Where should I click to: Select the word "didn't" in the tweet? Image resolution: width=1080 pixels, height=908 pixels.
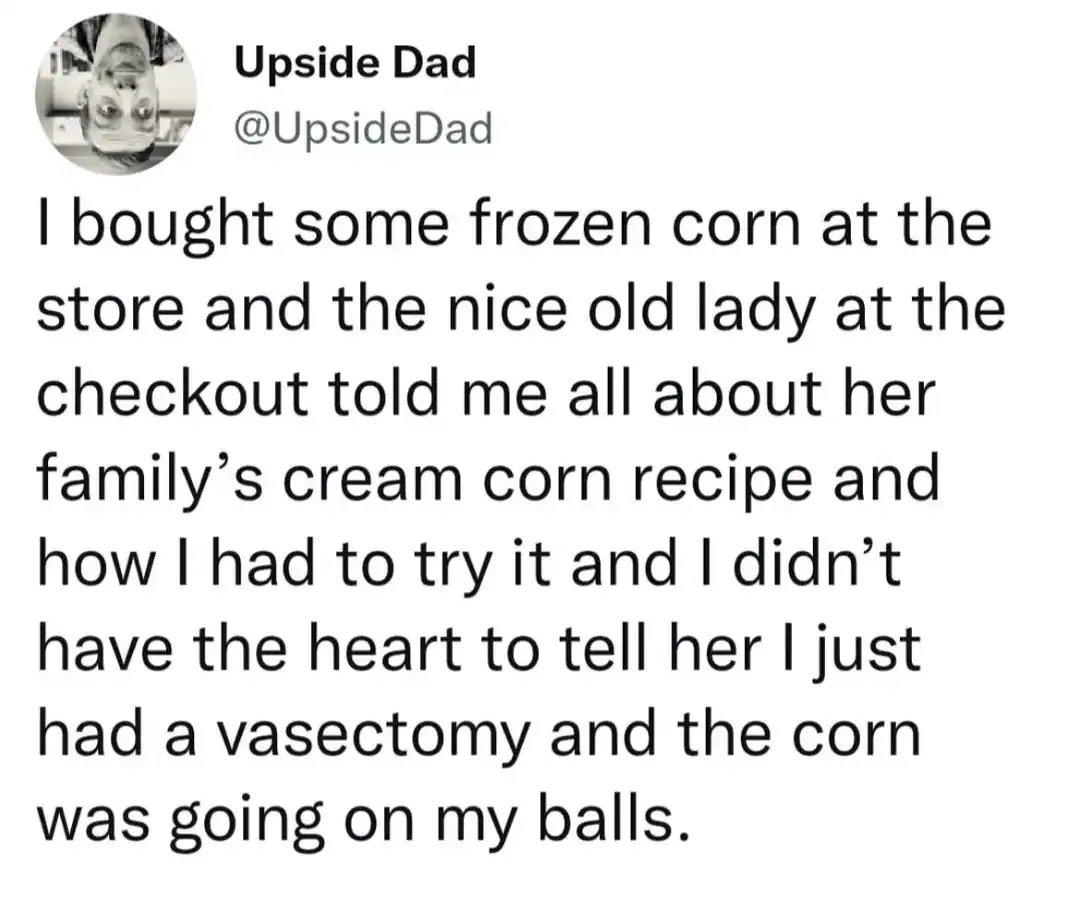click(816, 564)
